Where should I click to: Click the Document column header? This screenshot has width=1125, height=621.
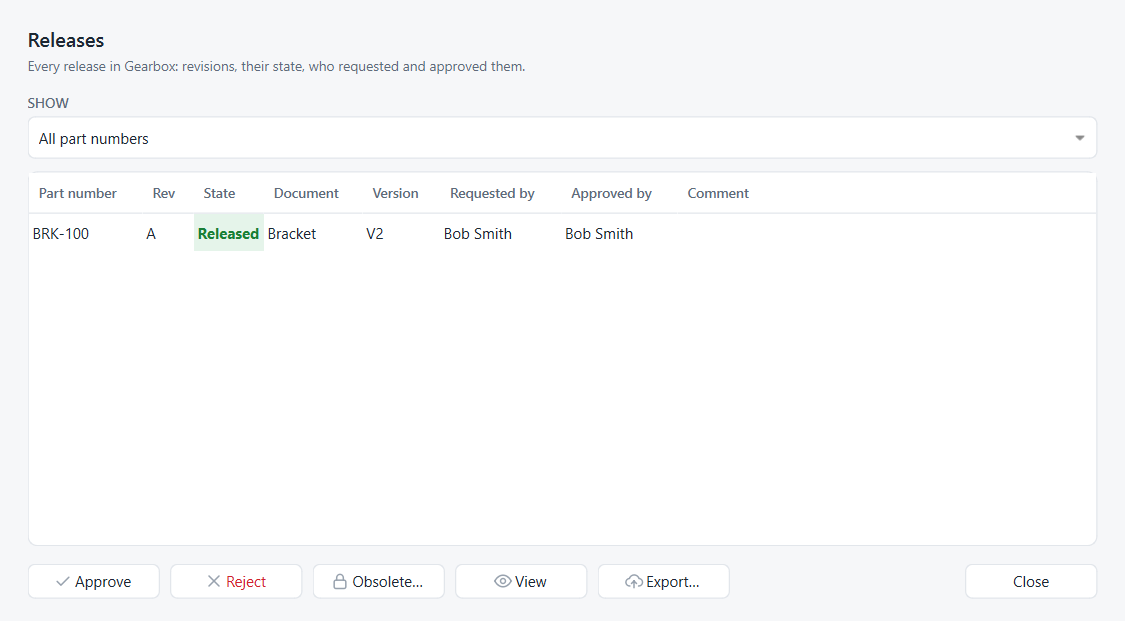coord(306,194)
